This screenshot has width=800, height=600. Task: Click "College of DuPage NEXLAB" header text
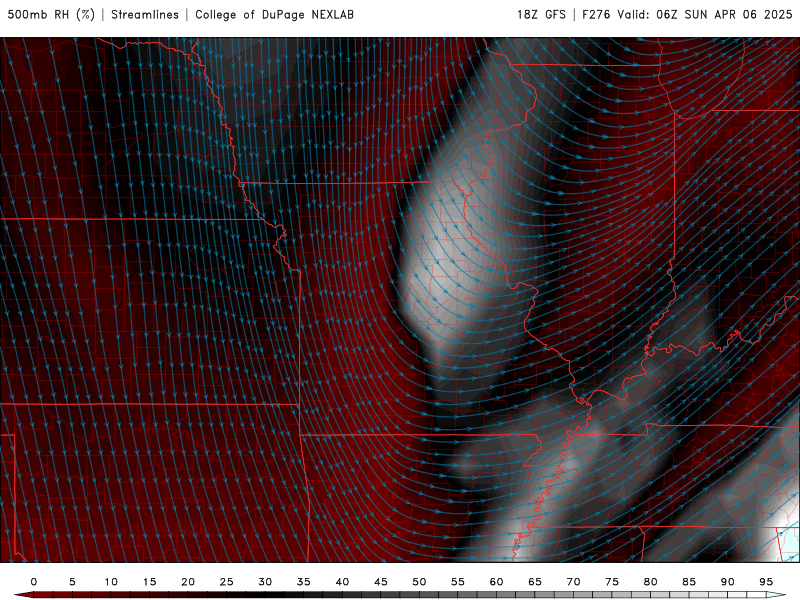(274, 15)
